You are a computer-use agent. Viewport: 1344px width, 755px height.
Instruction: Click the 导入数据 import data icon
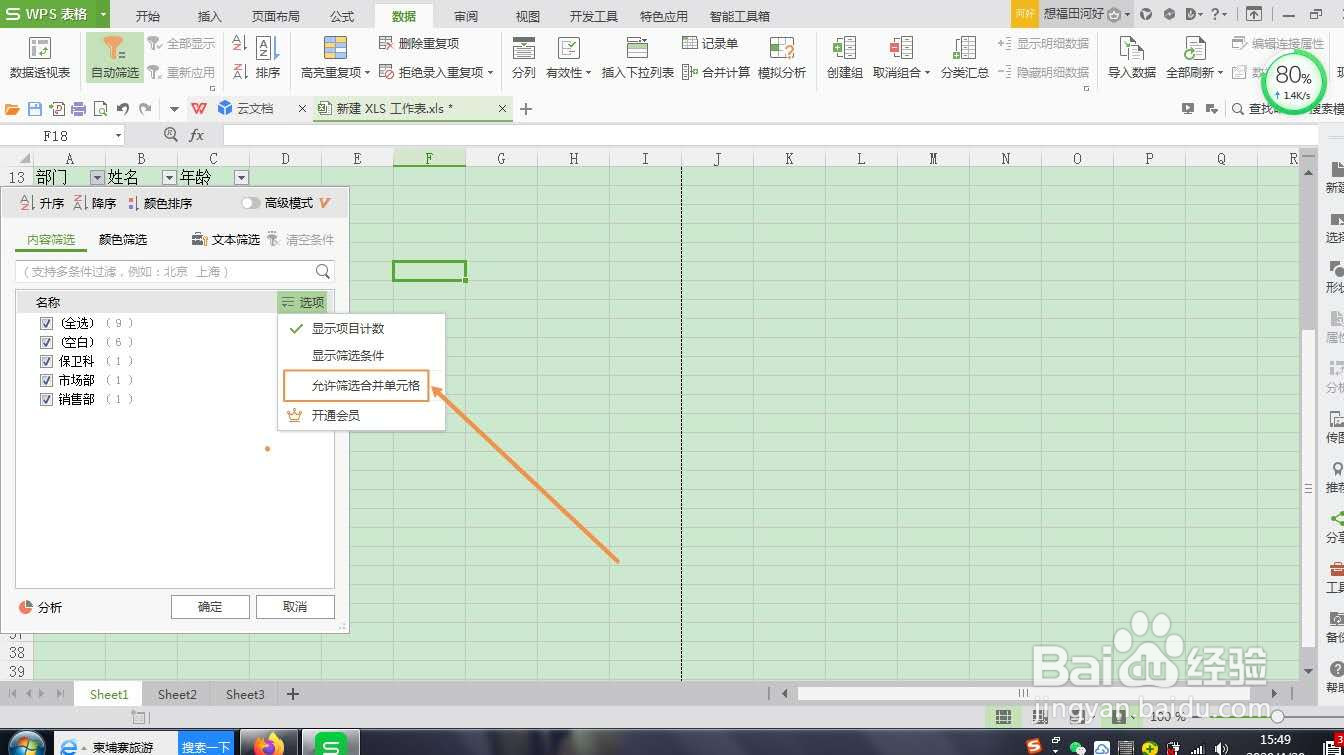click(x=1130, y=55)
